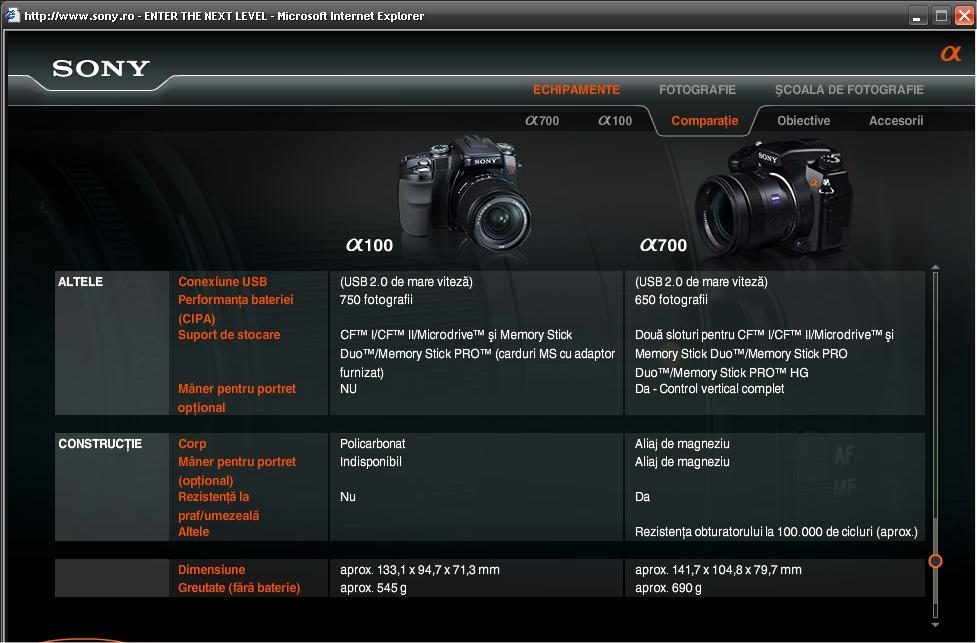The width and height of the screenshot is (977, 643).
Task: Switch to the α100 tab
Action: point(615,121)
